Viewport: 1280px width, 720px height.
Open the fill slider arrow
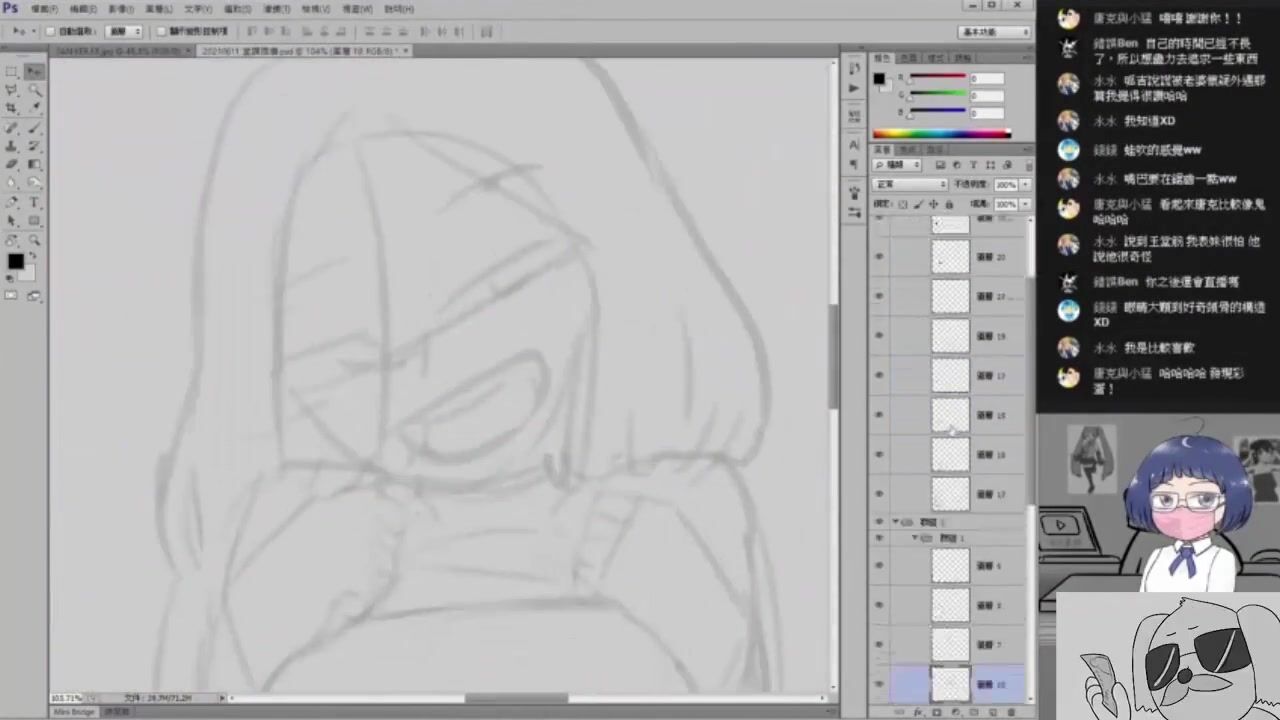coord(1024,204)
